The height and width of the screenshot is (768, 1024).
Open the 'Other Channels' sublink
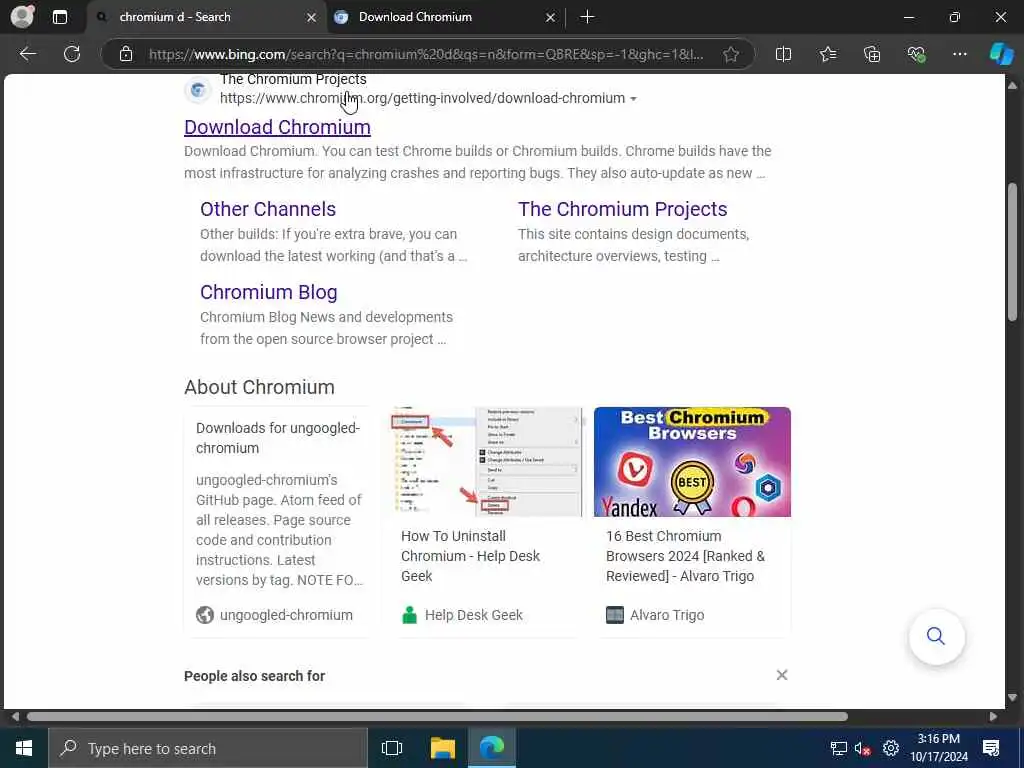pos(268,209)
